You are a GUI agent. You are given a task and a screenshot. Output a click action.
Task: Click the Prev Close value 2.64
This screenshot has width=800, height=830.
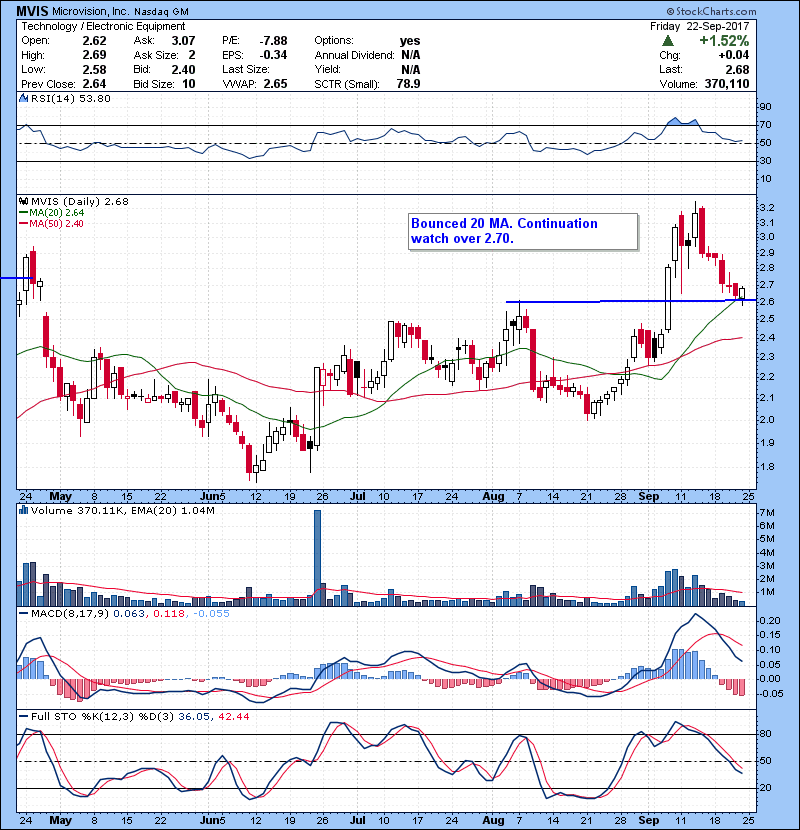tap(94, 84)
